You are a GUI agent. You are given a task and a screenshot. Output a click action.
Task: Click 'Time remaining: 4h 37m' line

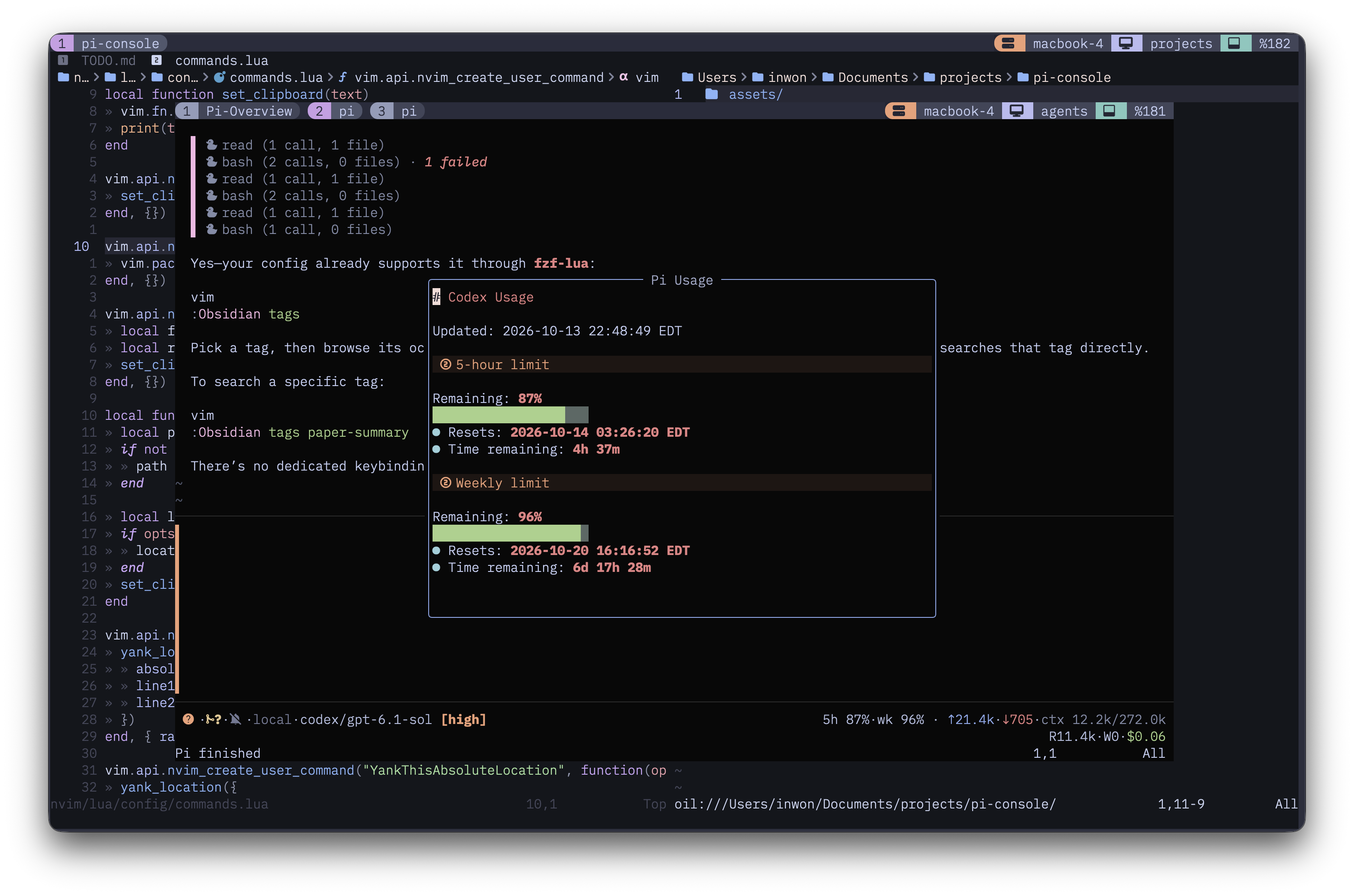[x=534, y=449]
